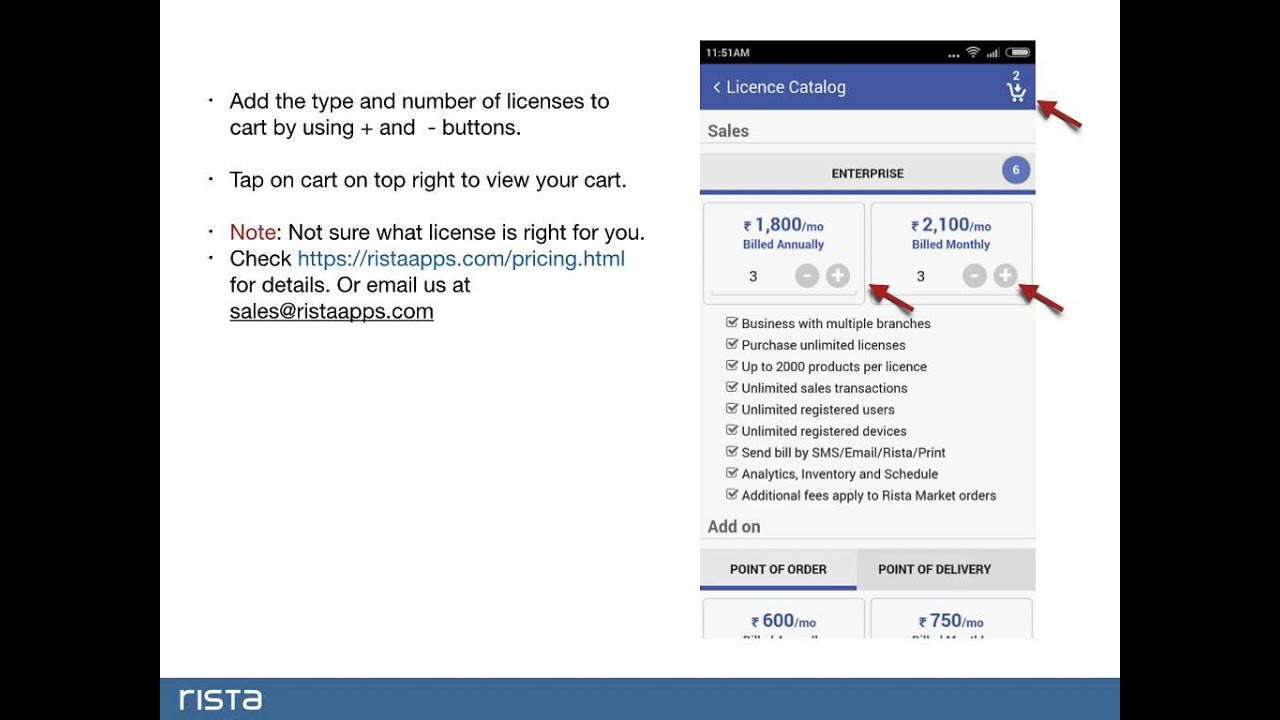Click the Licence Catalog title text
Screen dimensions: 1280x720
[786, 87]
